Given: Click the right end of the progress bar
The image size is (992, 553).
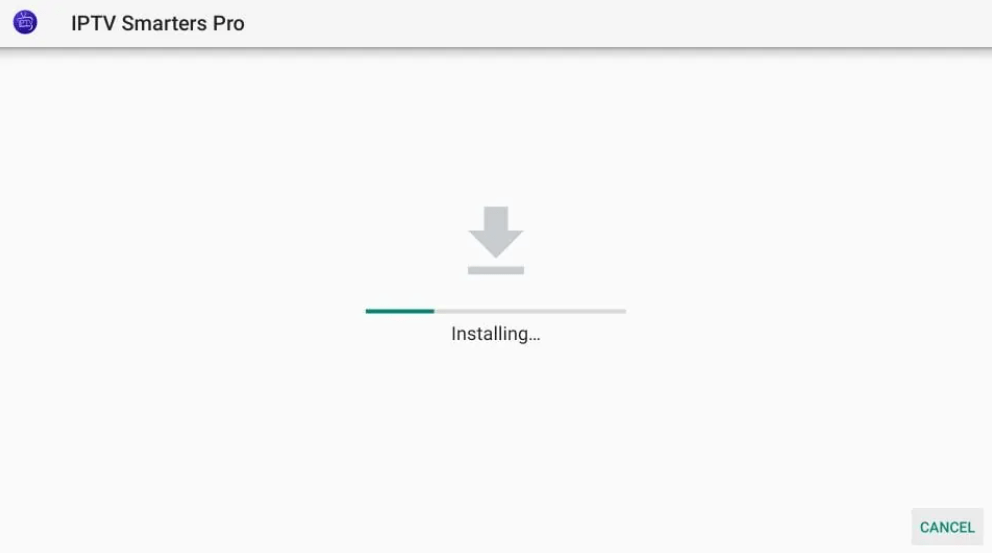Looking at the screenshot, I should [x=624, y=311].
